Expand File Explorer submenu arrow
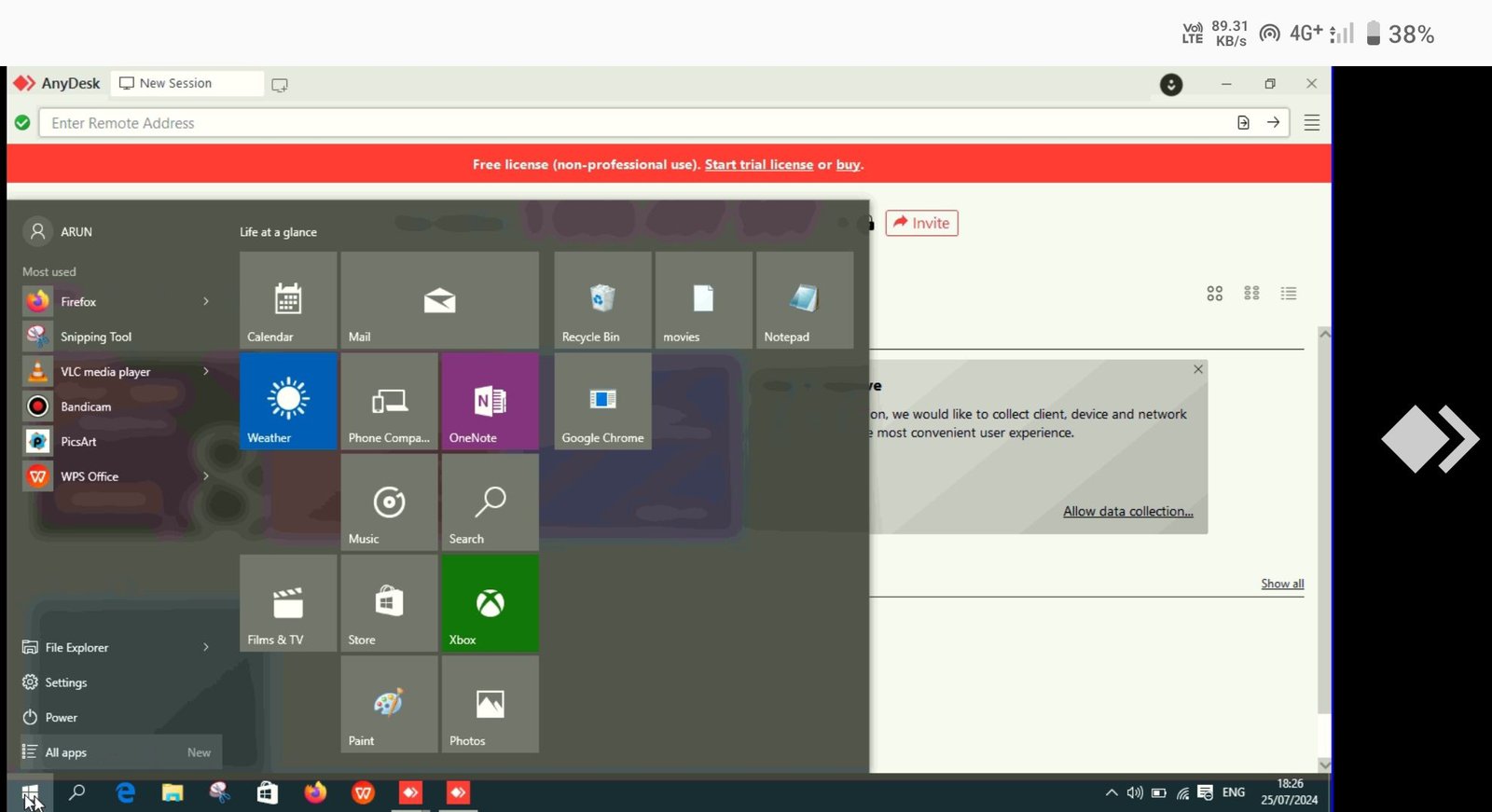 [x=206, y=647]
